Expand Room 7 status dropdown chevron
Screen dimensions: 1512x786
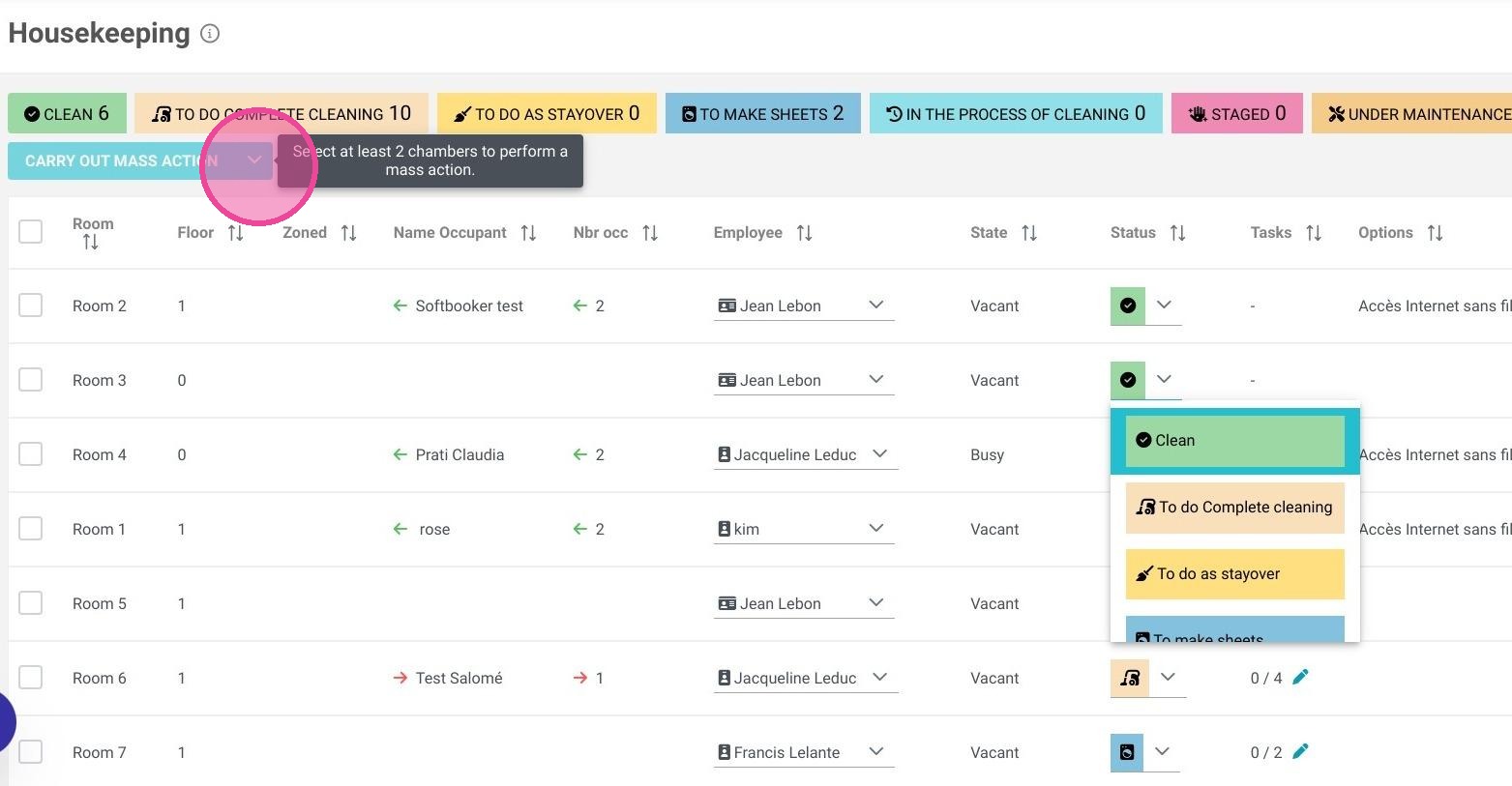(1163, 752)
